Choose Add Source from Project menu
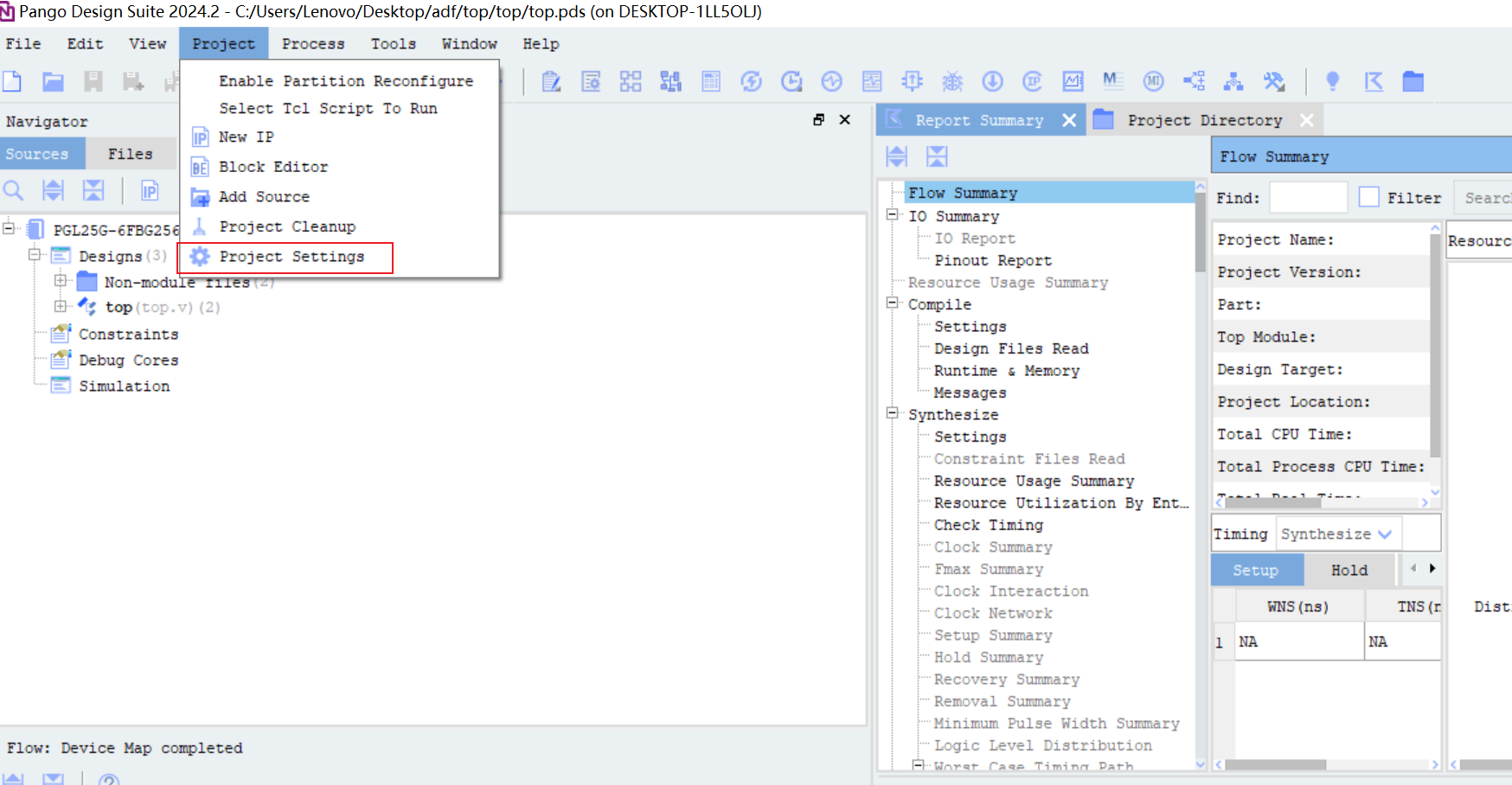Image resolution: width=1512 pixels, height=785 pixels. (x=264, y=197)
